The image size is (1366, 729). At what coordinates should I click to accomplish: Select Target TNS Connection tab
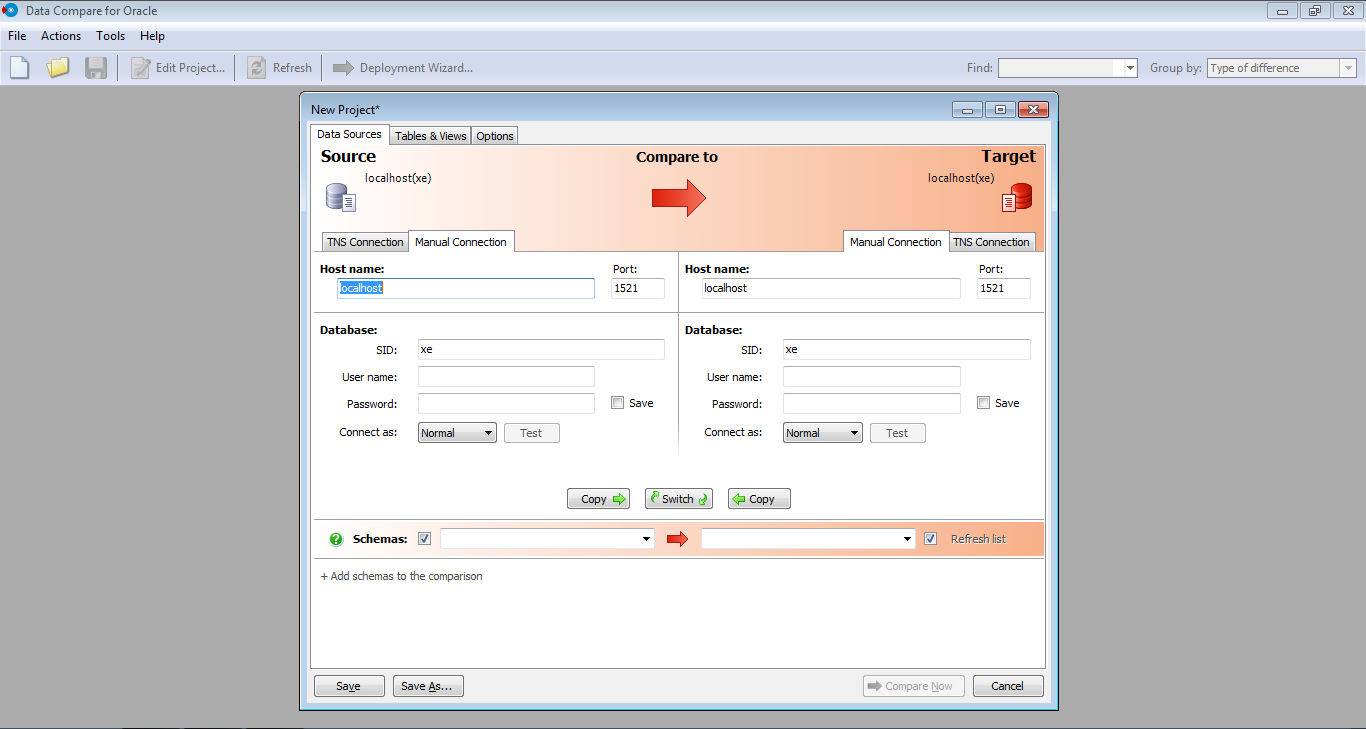(991, 242)
